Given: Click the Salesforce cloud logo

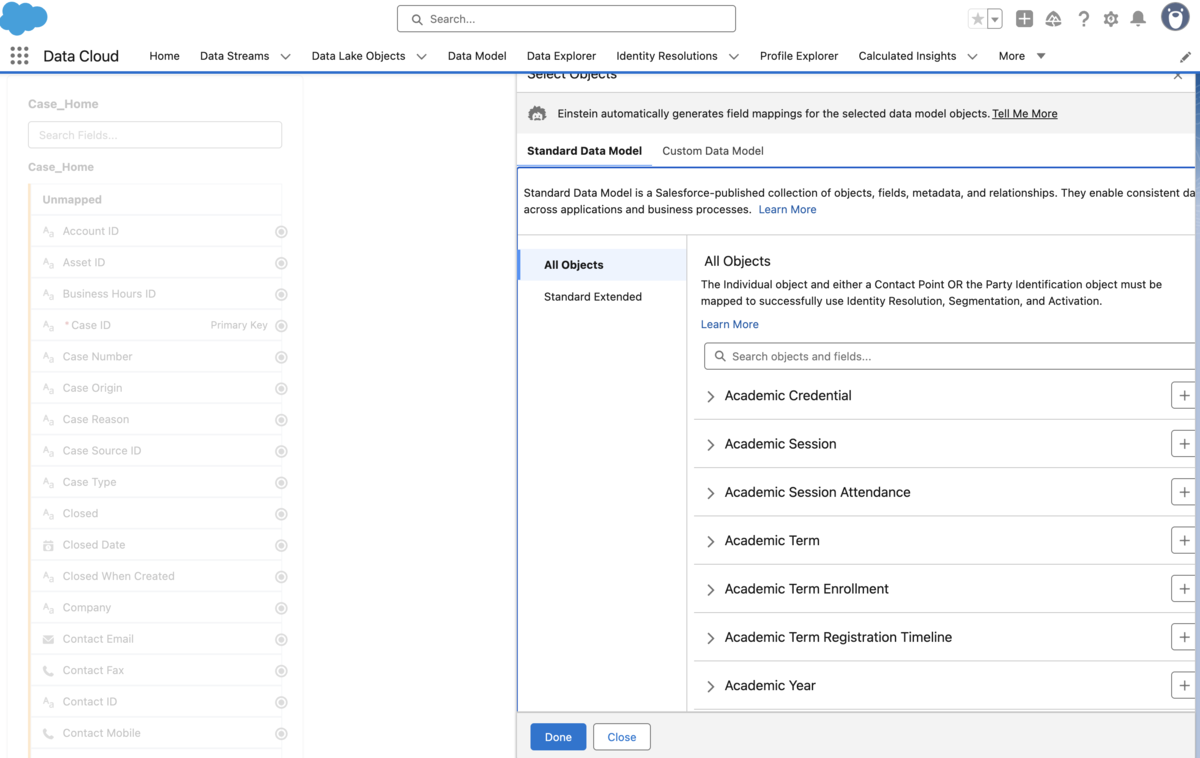Looking at the screenshot, I should (24, 18).
